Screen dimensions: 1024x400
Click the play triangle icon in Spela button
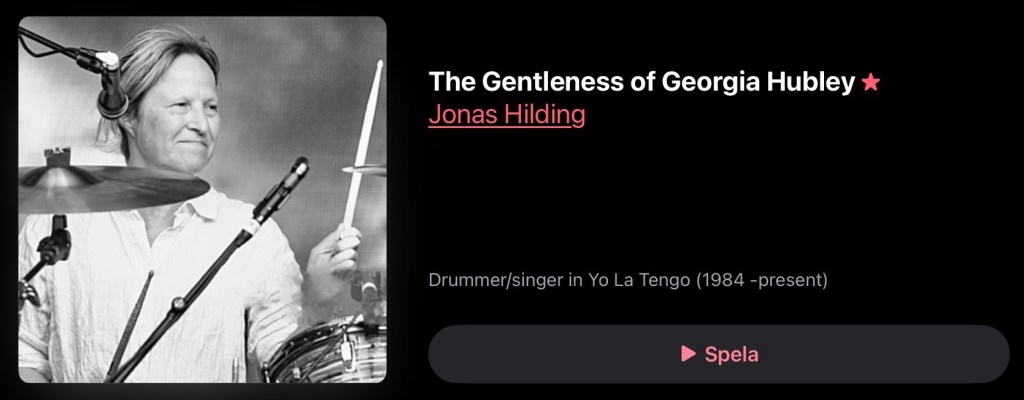pyautogui.click(x=688, y=354)
